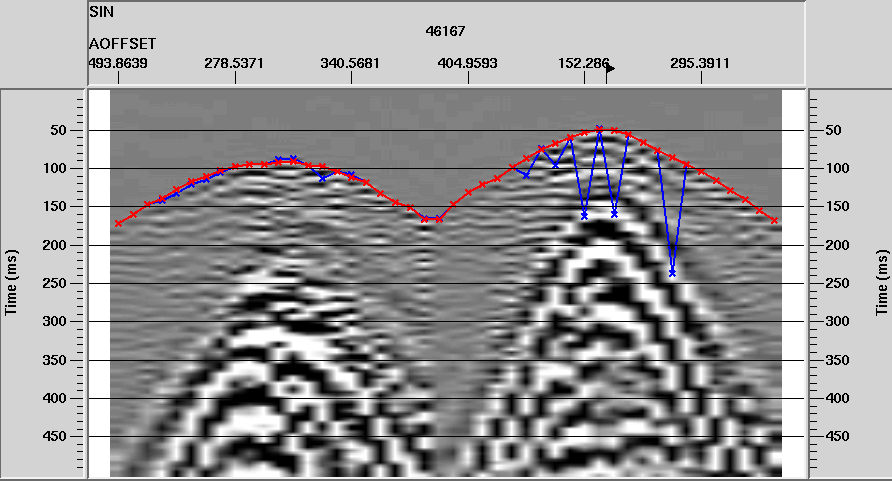Select offset value 152.286
The height and width of the screenshot is (481, 892).
click(583, 63)
